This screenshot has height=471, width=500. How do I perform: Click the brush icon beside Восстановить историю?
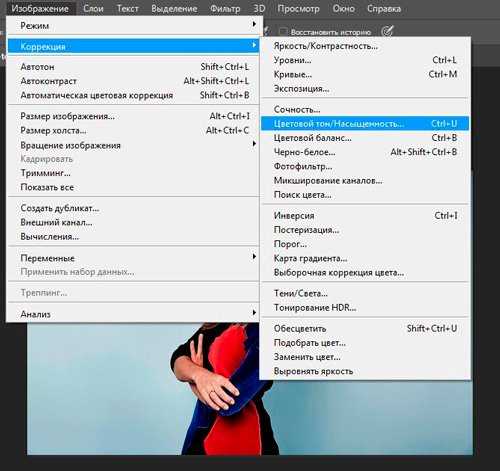387,31
